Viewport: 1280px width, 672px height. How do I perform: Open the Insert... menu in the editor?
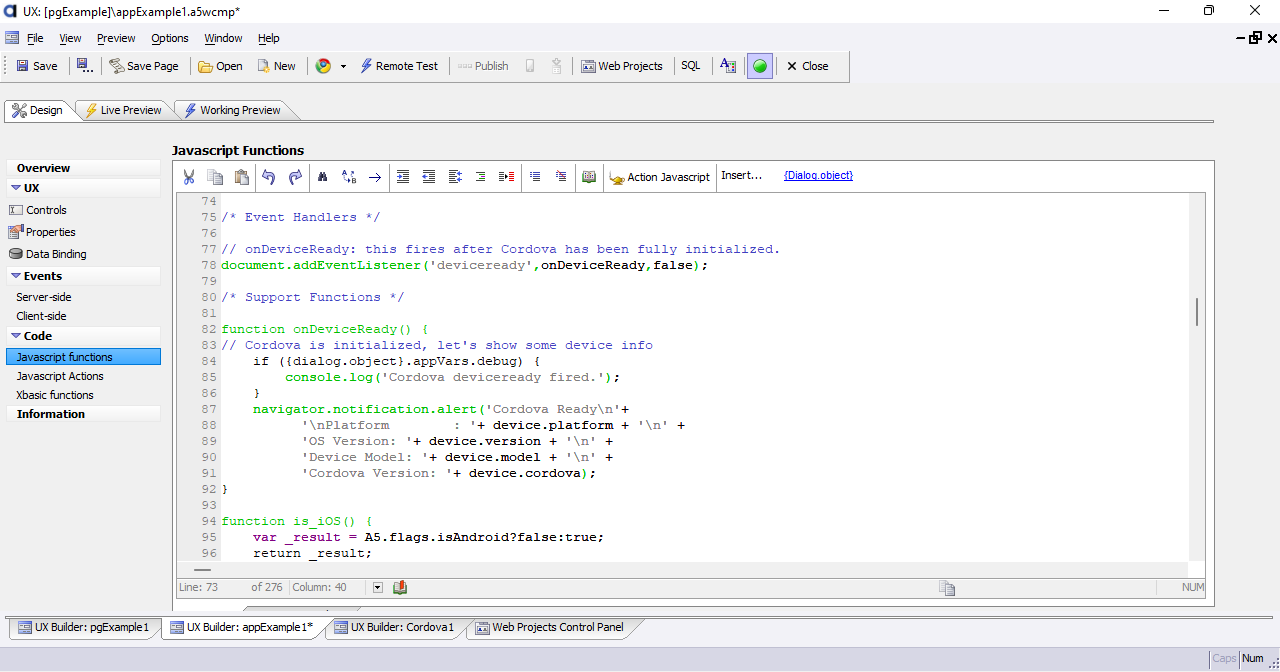[x=741, y=175]
